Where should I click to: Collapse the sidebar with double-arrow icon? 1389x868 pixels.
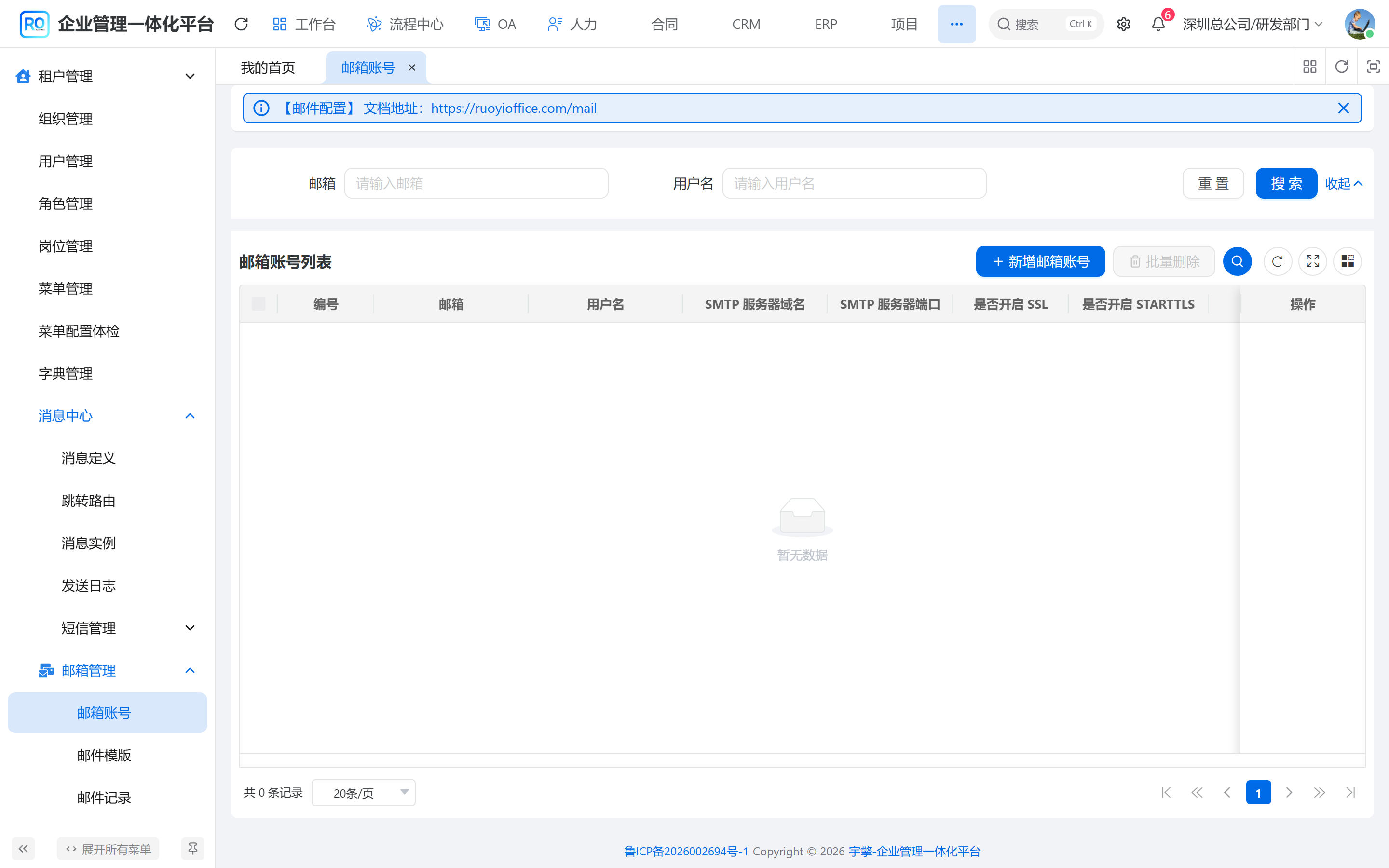click(23, 849)
